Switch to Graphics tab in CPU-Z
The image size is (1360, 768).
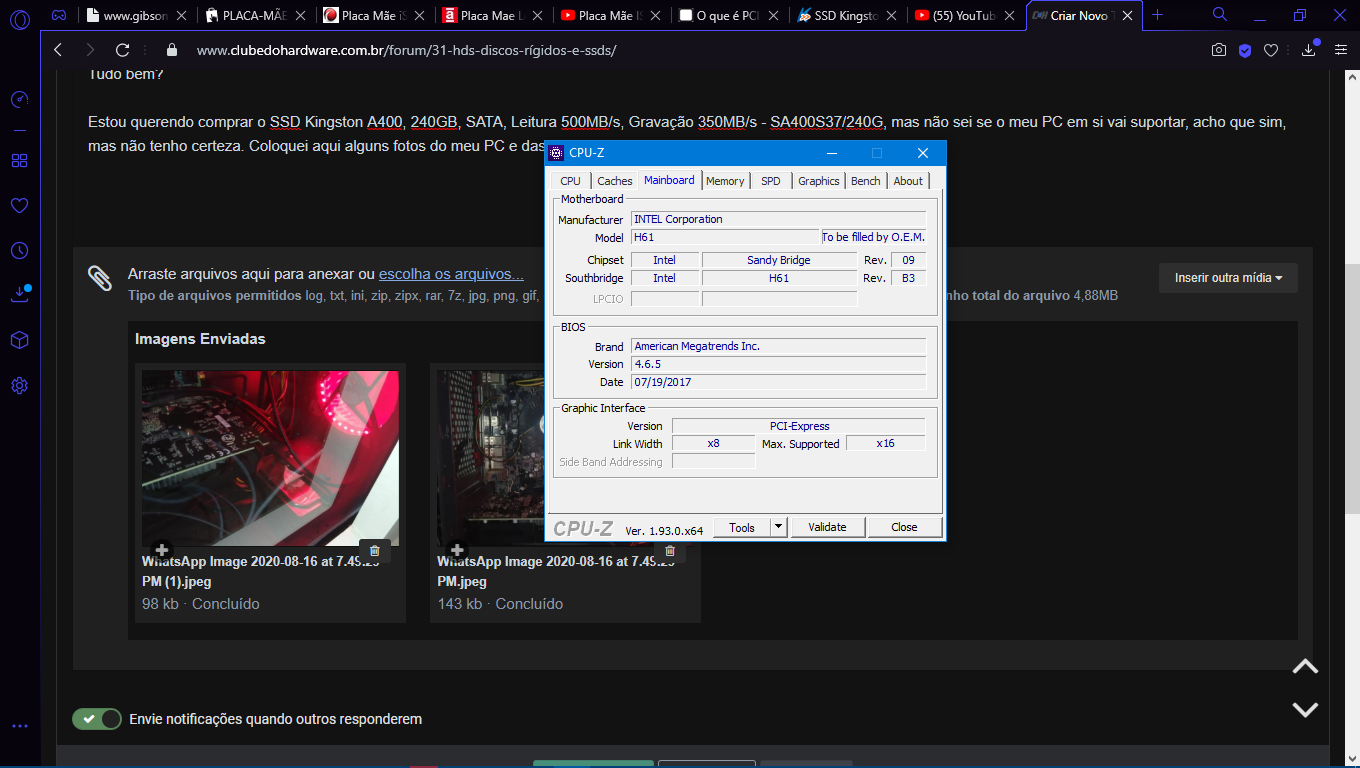(818, 181)
